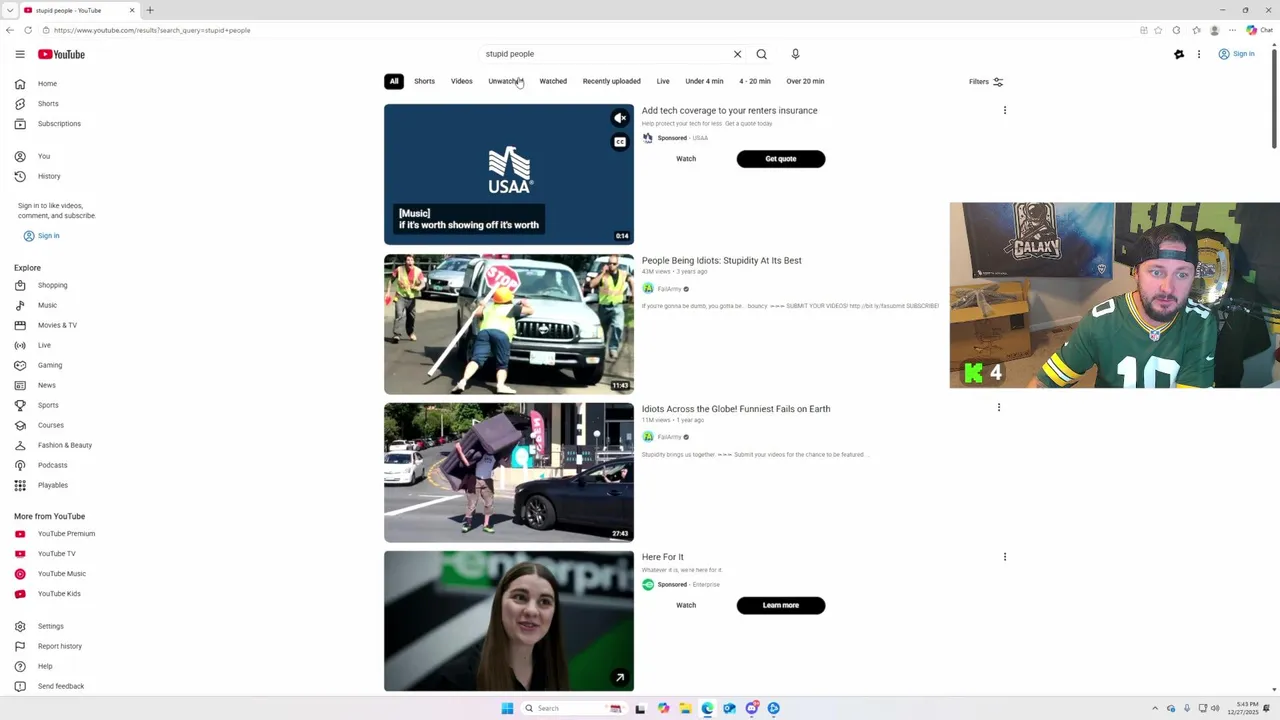The width and height of the screenshot is (1280, 720).
Task: Filter by Under 4 min
Action: point(704,81)
